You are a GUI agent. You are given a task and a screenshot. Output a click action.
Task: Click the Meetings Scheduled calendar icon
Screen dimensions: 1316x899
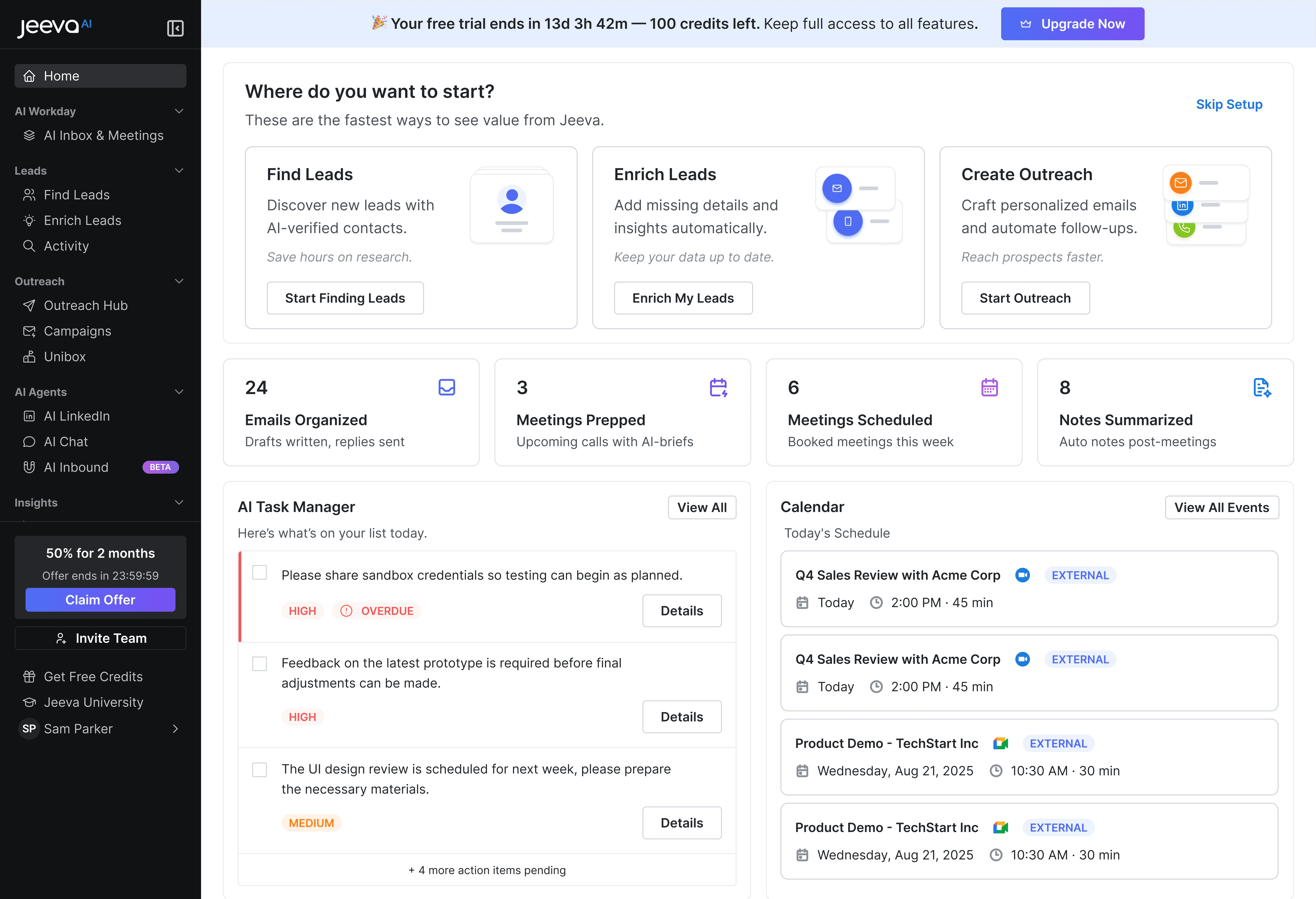989,387
